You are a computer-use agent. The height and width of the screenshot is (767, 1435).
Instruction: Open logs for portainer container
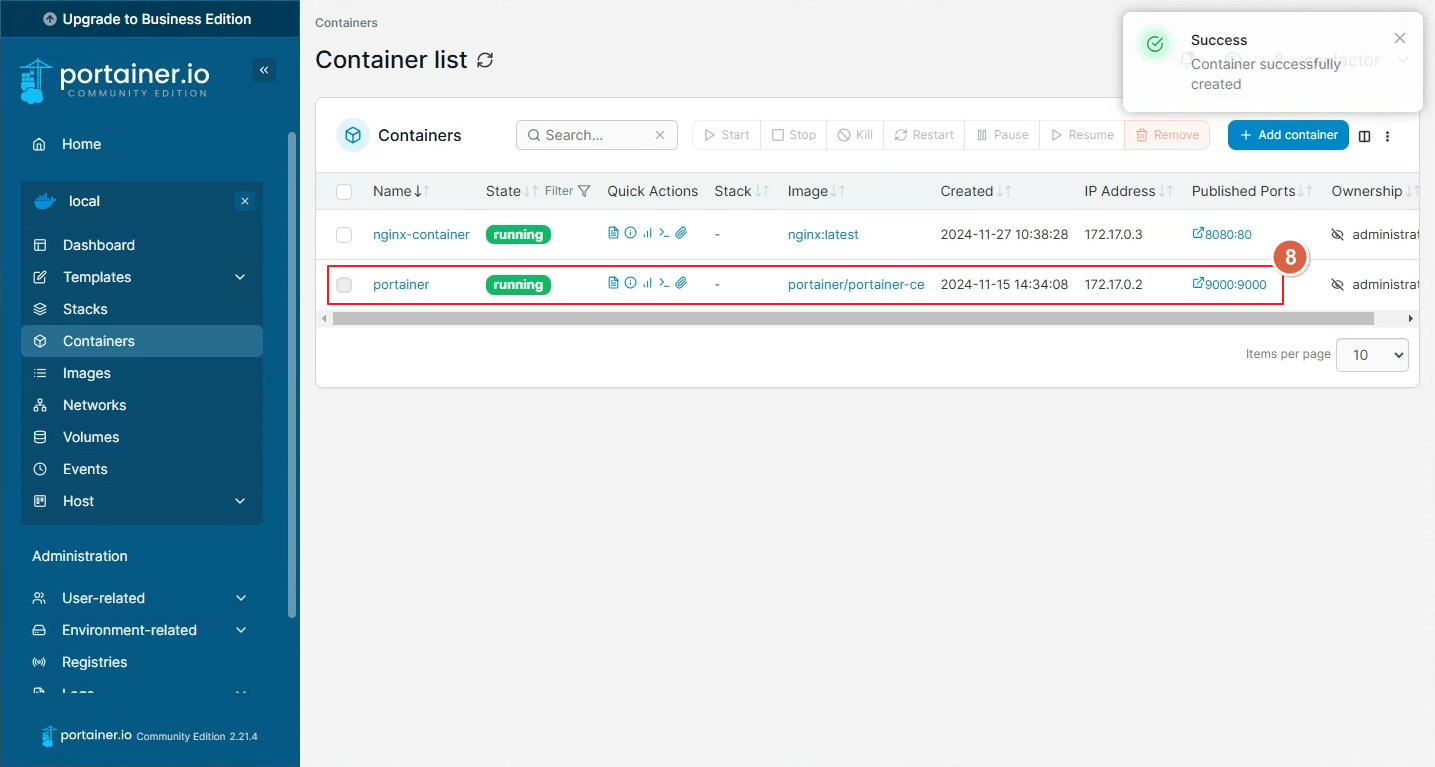(614, 283)
